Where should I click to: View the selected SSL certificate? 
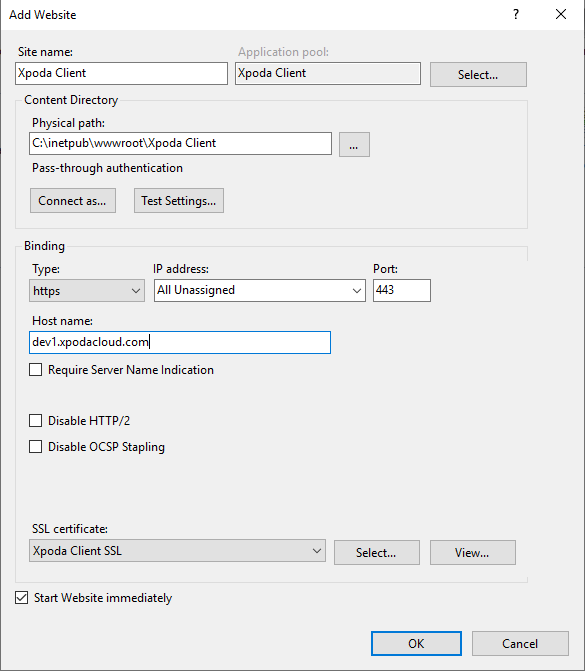pyautogui.click(x=472, y=552)
